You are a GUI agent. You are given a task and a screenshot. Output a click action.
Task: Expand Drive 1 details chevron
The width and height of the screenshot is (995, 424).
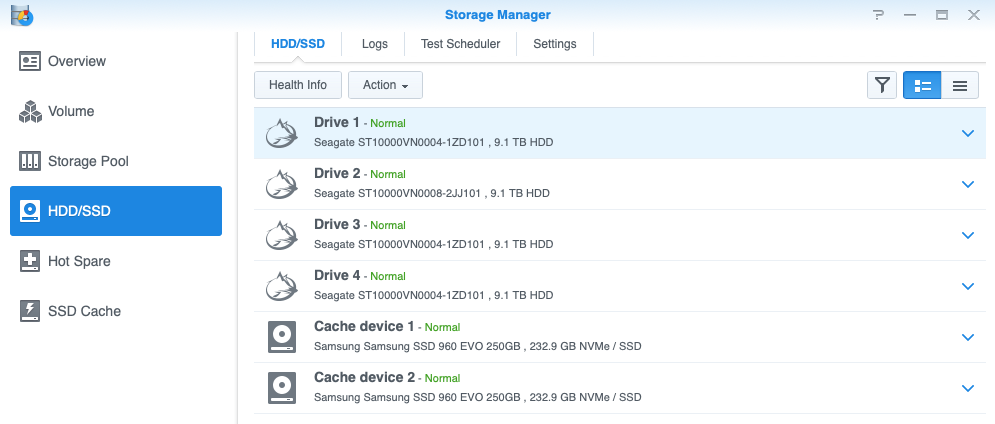click(x=967, y=133)
